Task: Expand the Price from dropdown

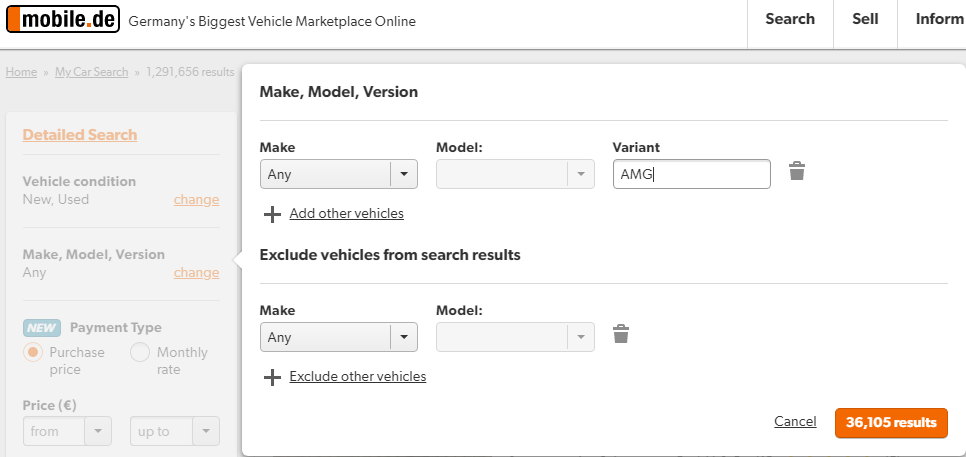Action: pyautogui.click(x=66, y=431)
